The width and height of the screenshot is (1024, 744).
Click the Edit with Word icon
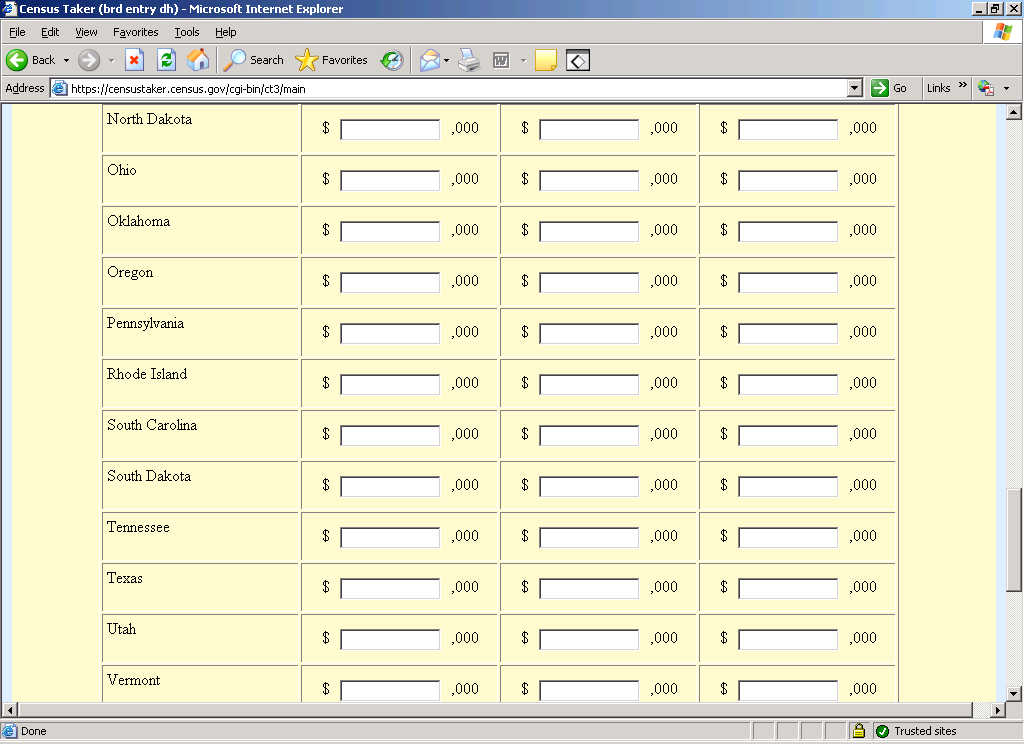pos(501,60)
